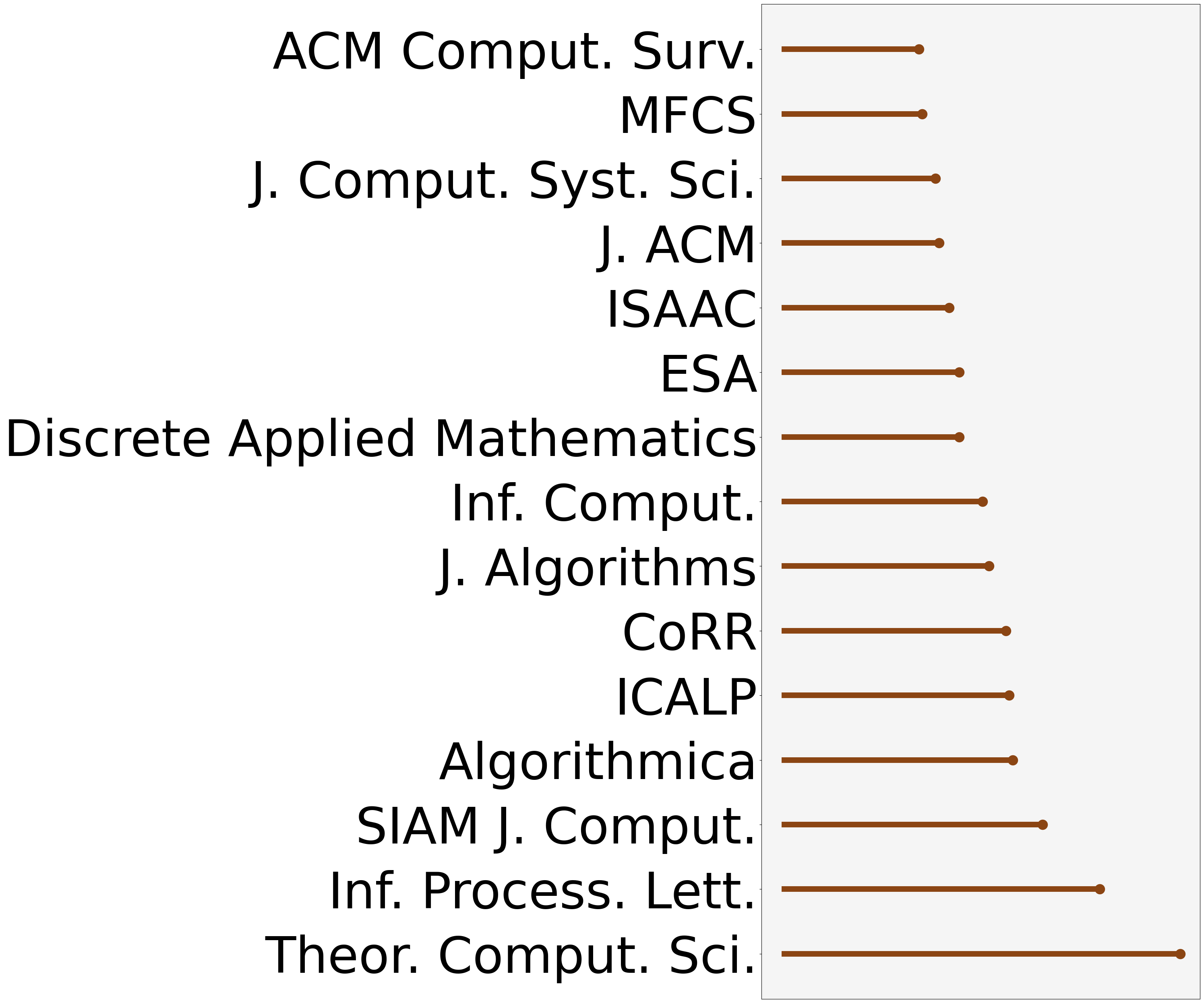Click the ISAAC lollipop end dot

tap(950, 308)
